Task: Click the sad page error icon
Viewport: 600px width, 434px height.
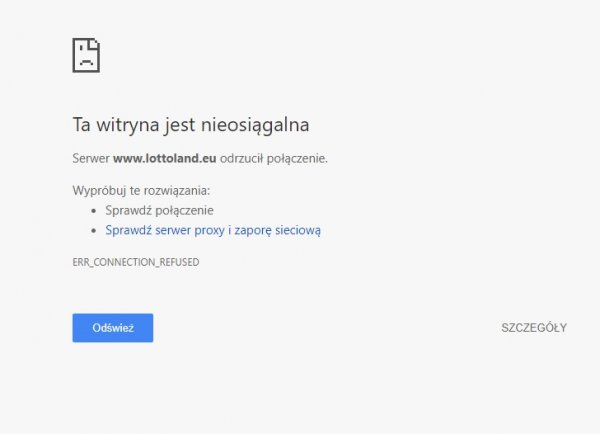Action: (x=86, y=55)
